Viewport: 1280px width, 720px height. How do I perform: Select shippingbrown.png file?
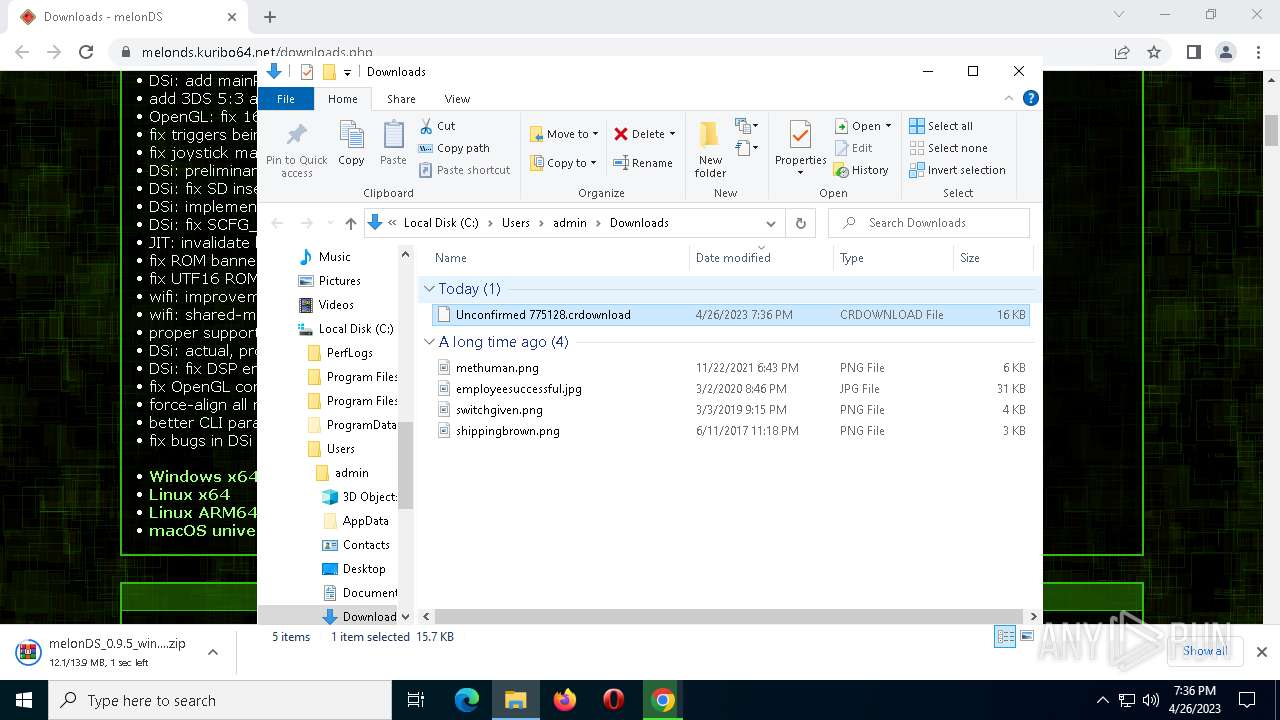click(x=730, y=431)
